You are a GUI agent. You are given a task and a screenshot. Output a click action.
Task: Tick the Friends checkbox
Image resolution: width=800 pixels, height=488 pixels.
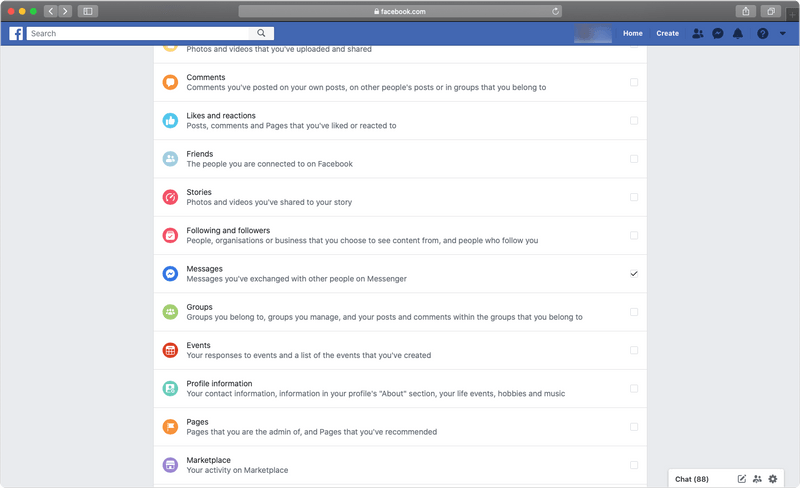(634, 159)
